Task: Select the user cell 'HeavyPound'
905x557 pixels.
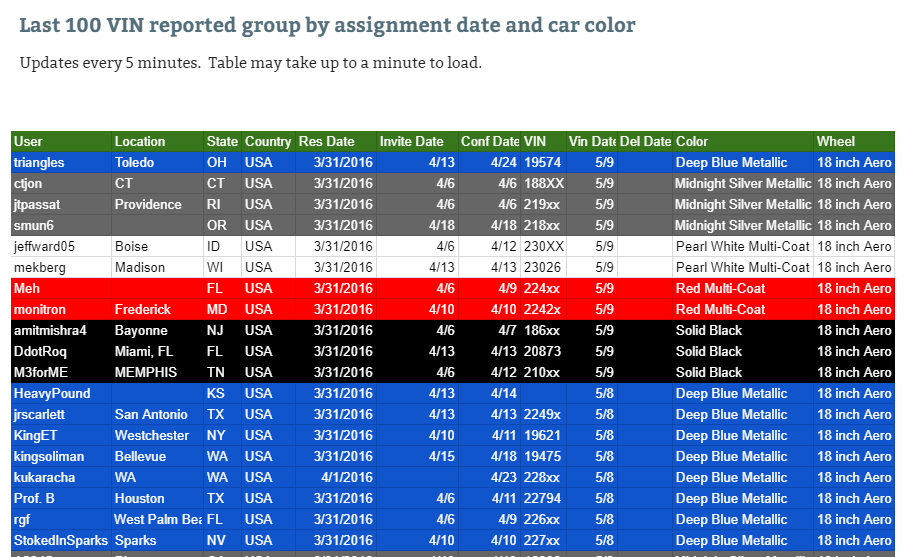Action: click(61, 393)
